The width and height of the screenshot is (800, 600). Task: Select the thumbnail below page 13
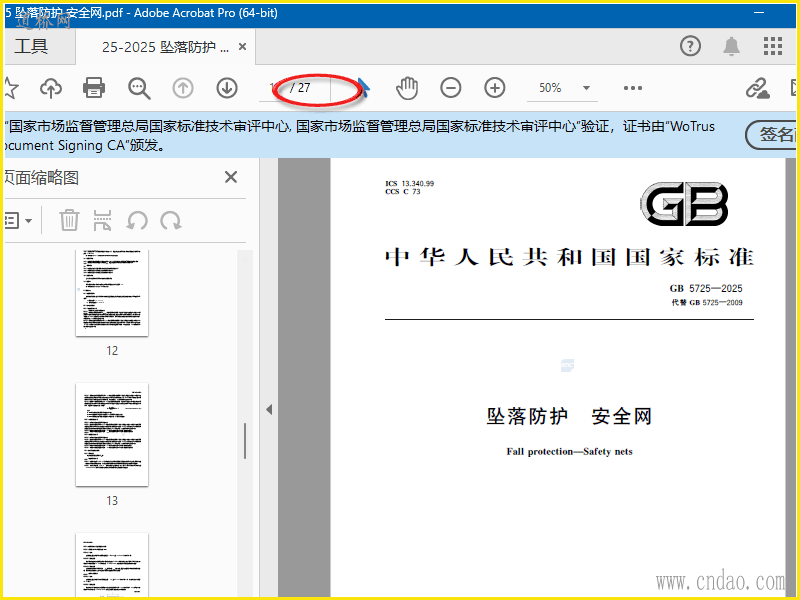[112, 565]
